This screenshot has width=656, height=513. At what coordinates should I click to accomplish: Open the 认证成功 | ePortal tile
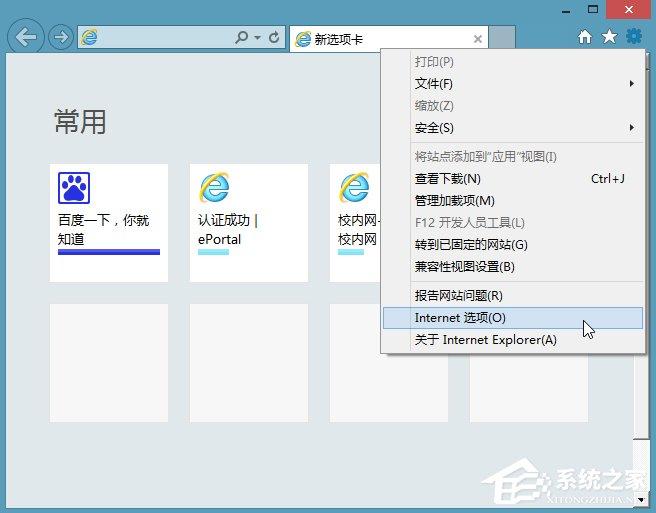pos(249,223)
